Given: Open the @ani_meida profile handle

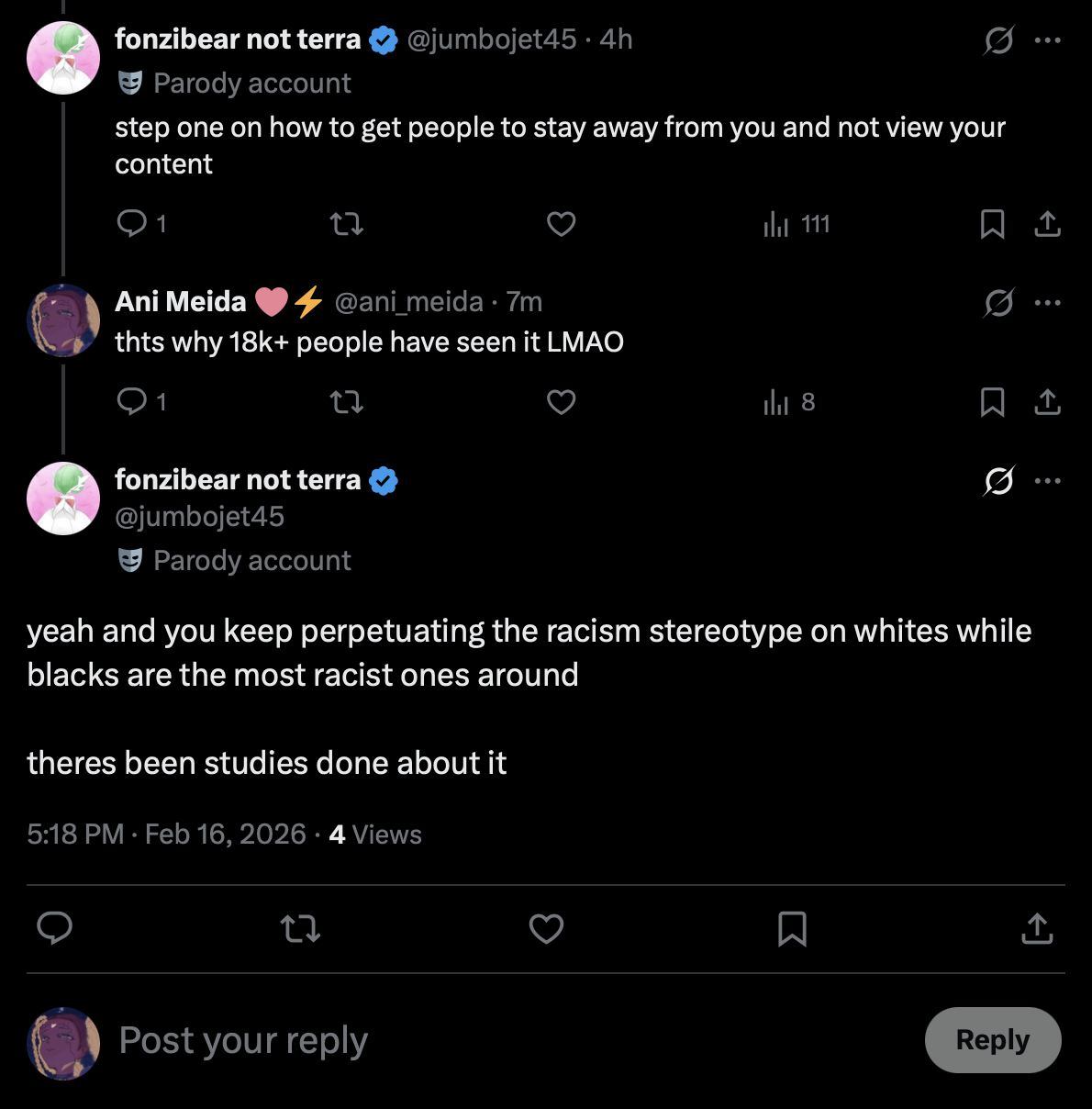Looking at the screenshot, I should pos(408,302).
